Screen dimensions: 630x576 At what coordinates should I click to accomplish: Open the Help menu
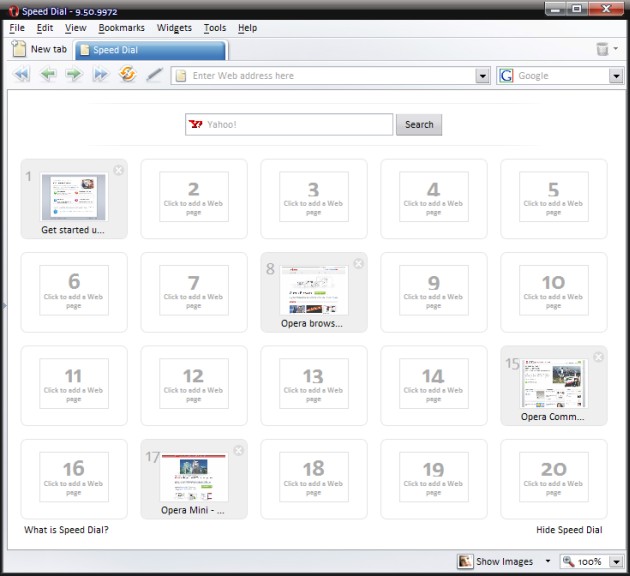tap(248, 28)
